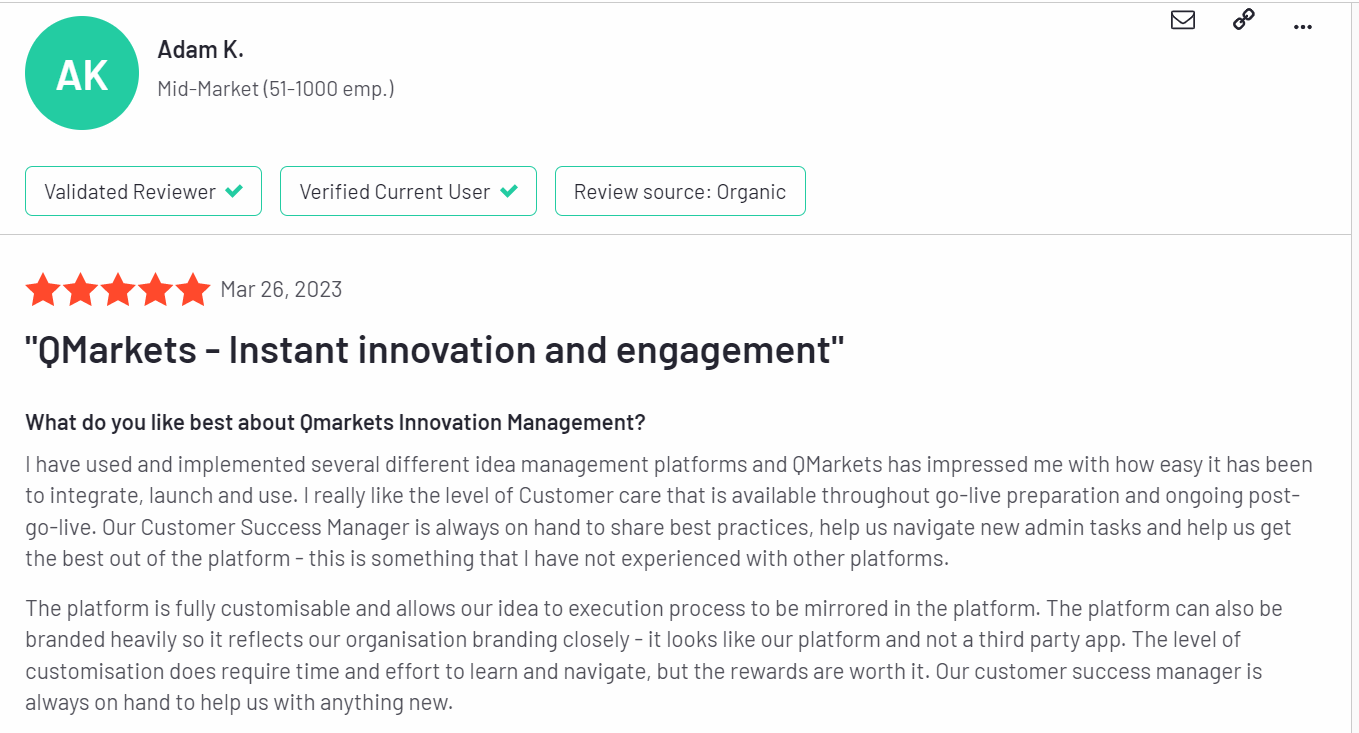Click the fourth rating star

click(156, 290)
